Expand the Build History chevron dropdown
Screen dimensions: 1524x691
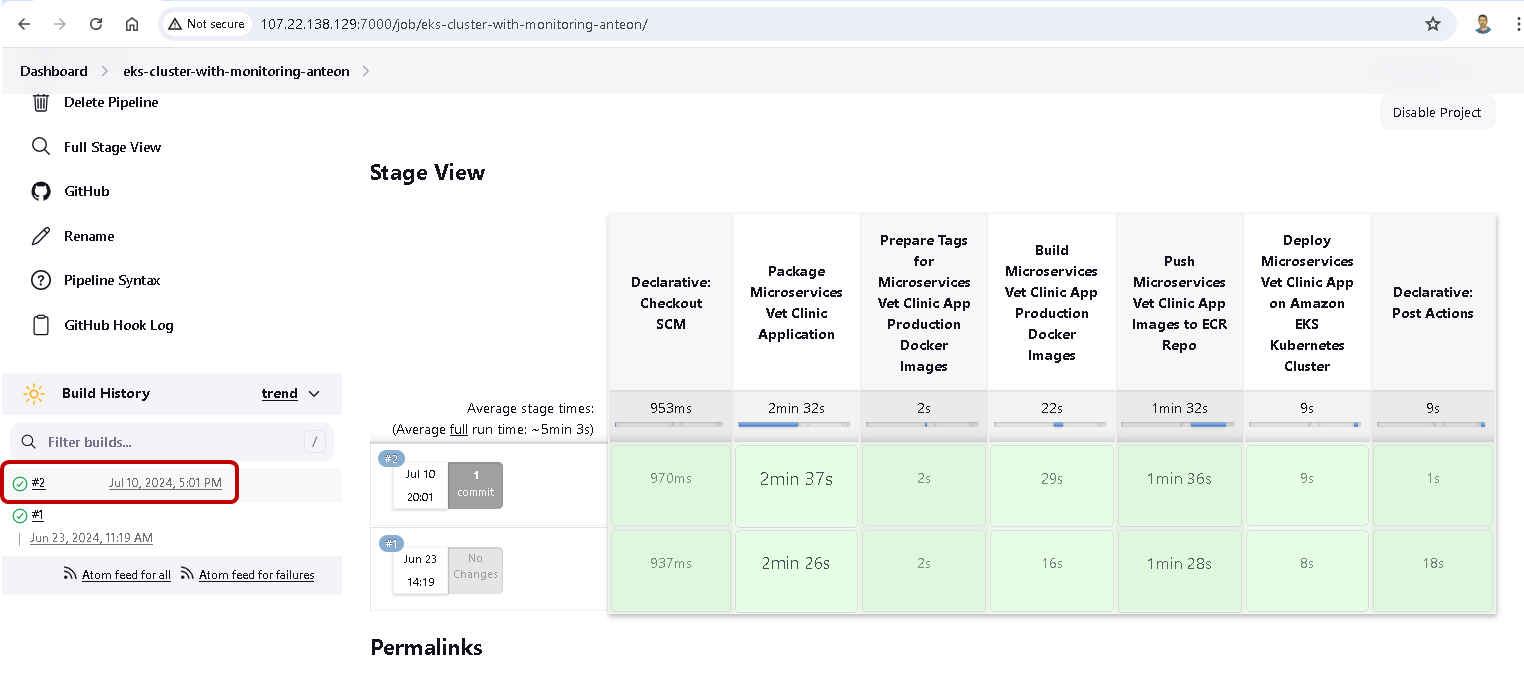pyautogui.click(x=314, y=394)
